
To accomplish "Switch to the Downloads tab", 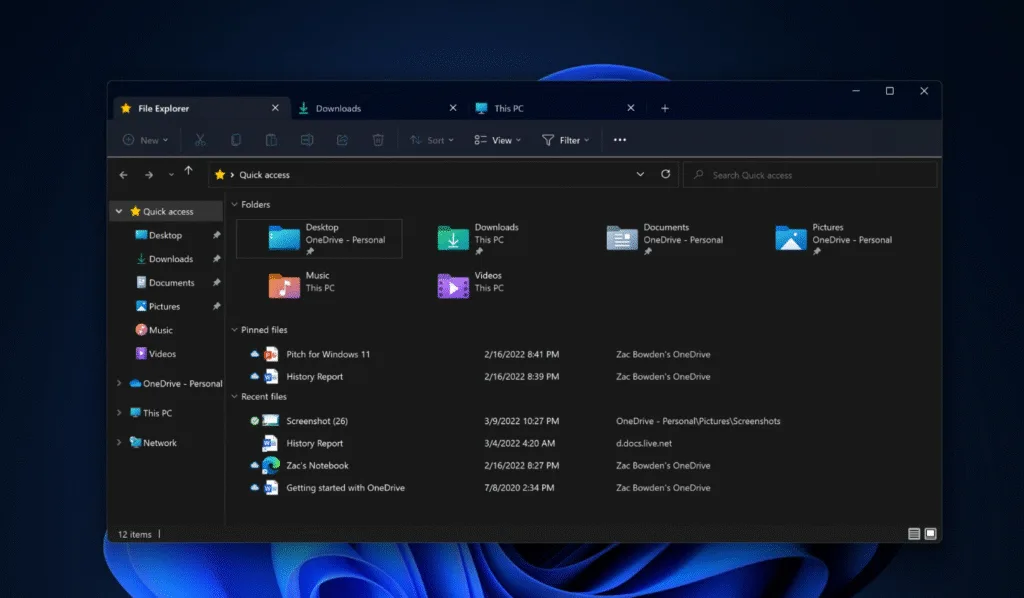I will (338, 108).
